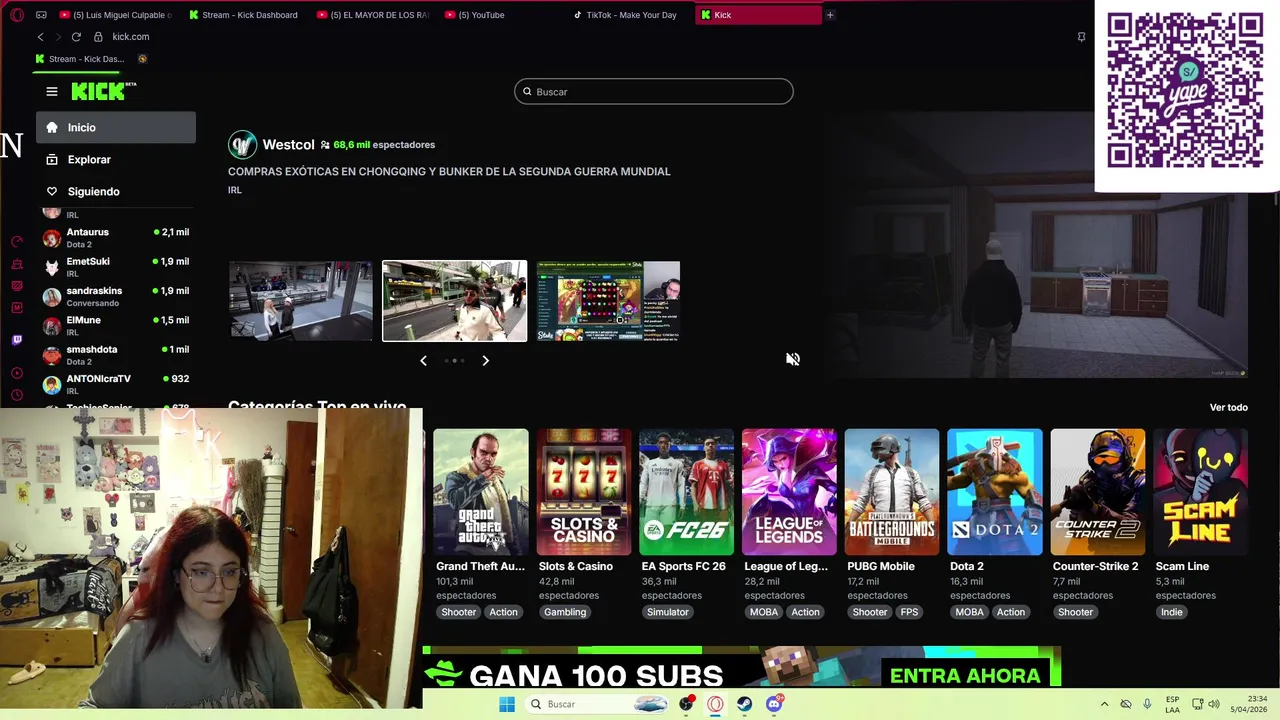1280x720 pixels.
Task: Open Opera GX main menu icon
Action: [17, 15]
